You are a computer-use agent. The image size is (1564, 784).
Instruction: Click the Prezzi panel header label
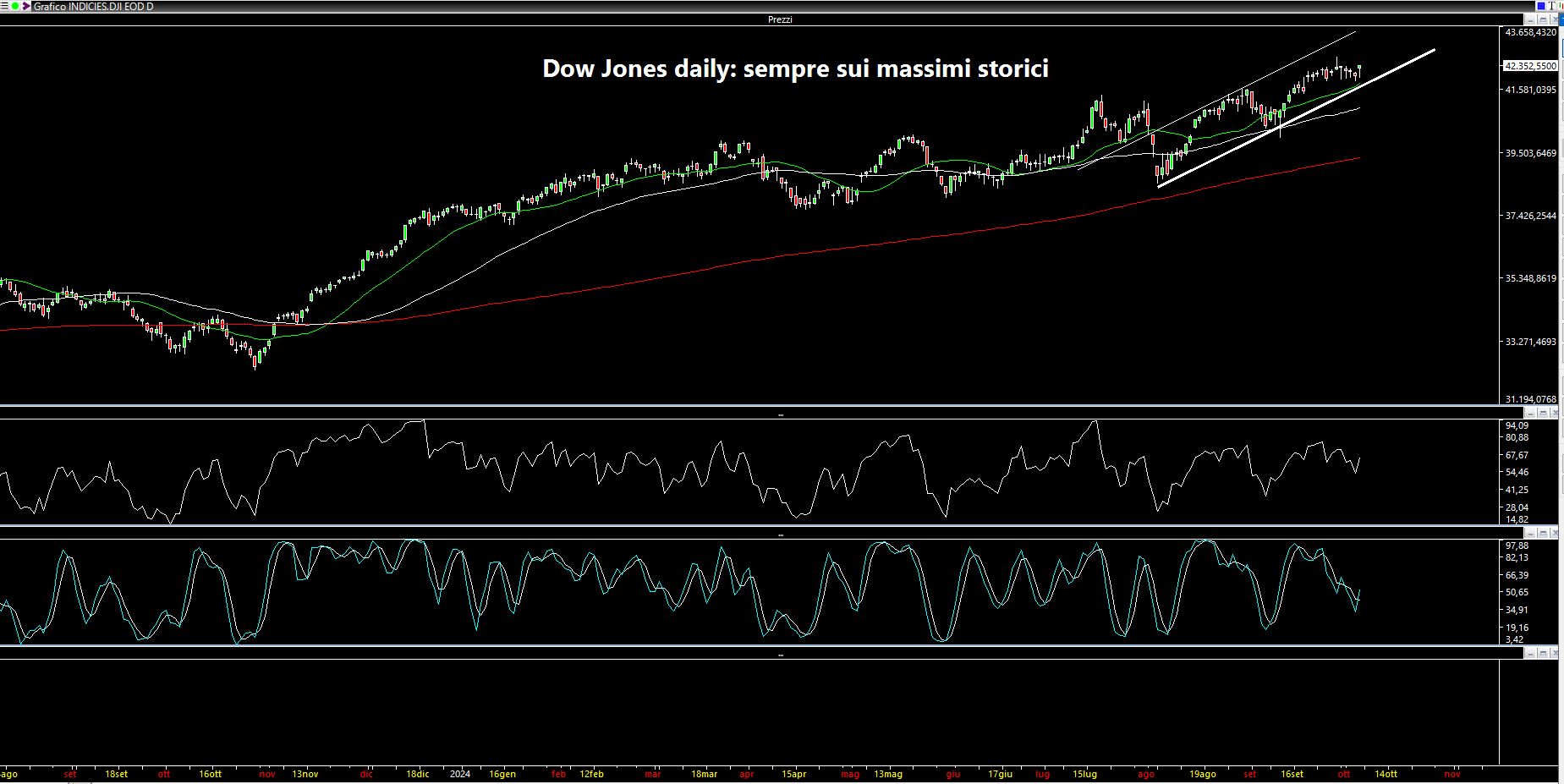click(780, 19)
